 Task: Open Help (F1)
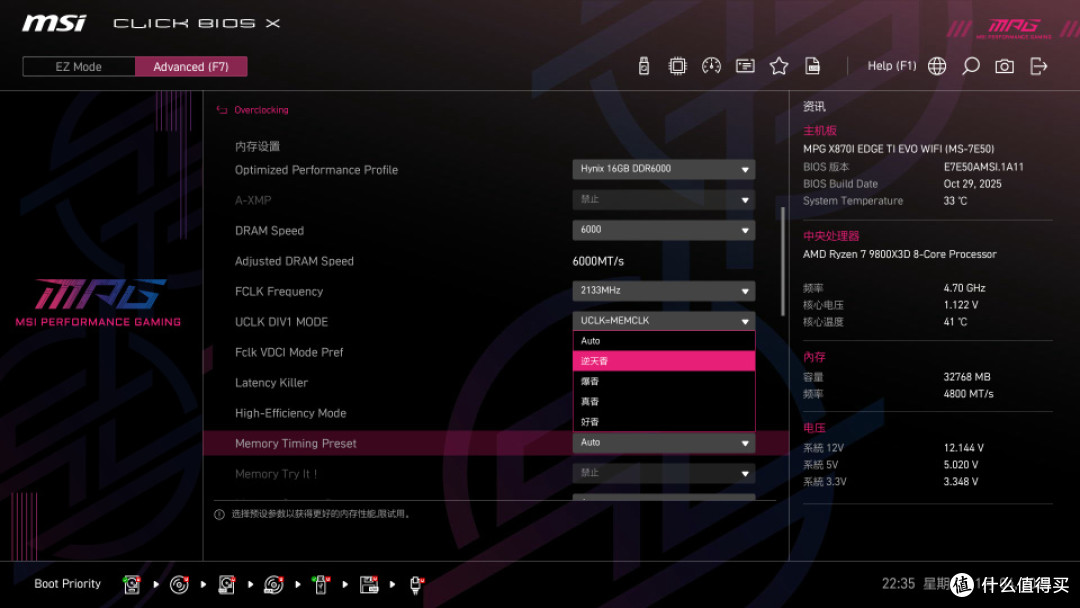click(892, 66)
